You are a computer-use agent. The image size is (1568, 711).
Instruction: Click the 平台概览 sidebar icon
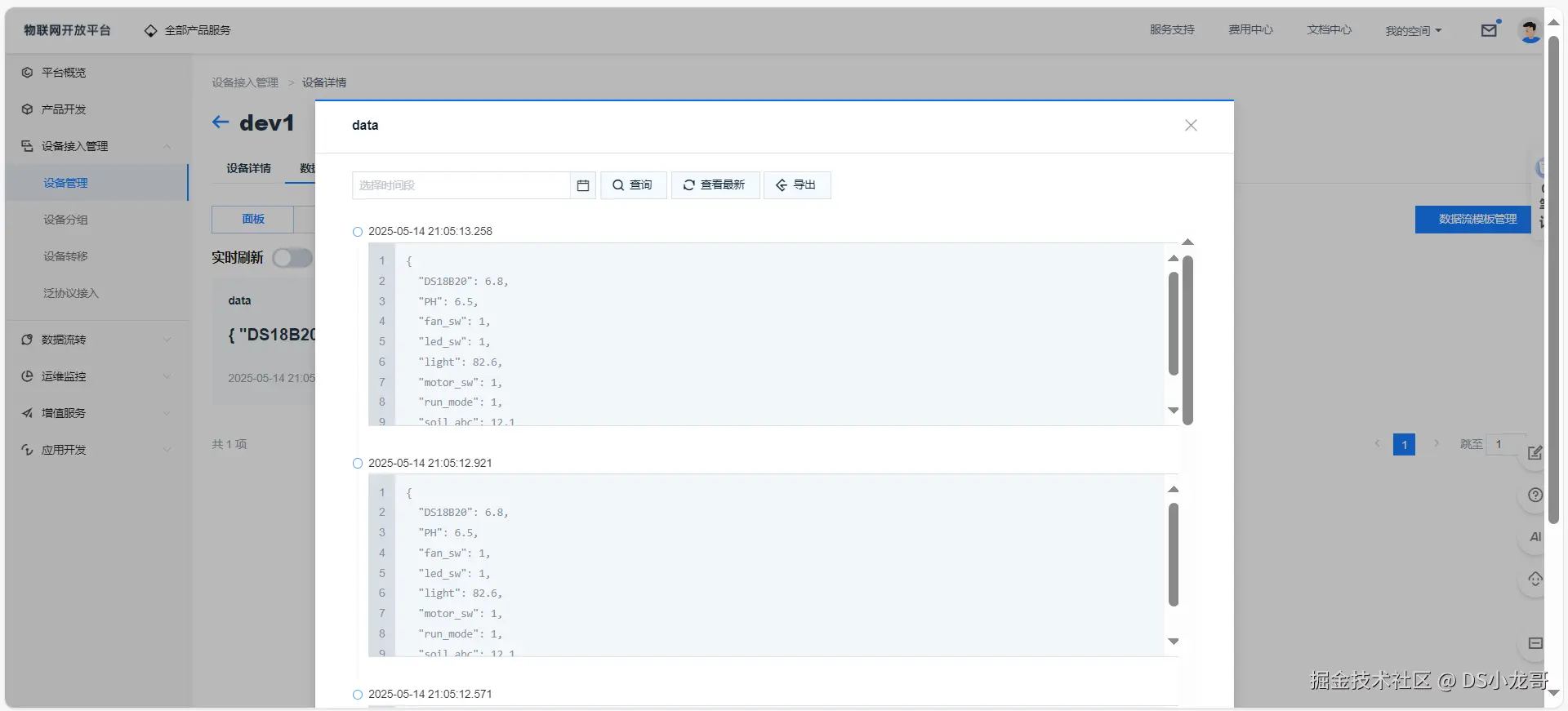(27, 73)
